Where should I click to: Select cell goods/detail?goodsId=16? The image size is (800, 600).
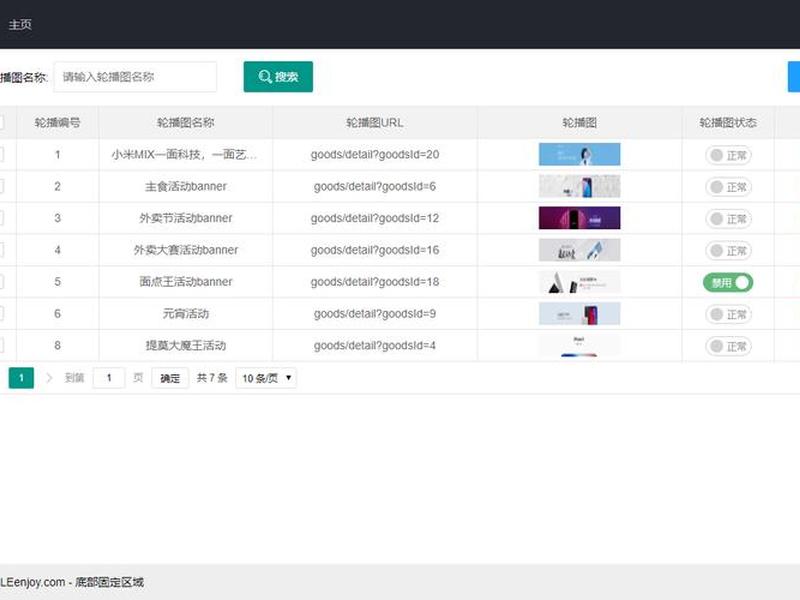click(x=375, y=250)
